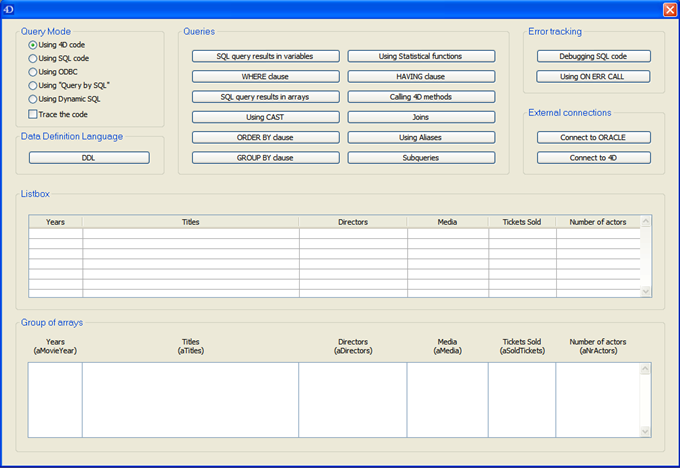Click the Joins button
This screenshot has height=468, width=680.
point(421,117)
